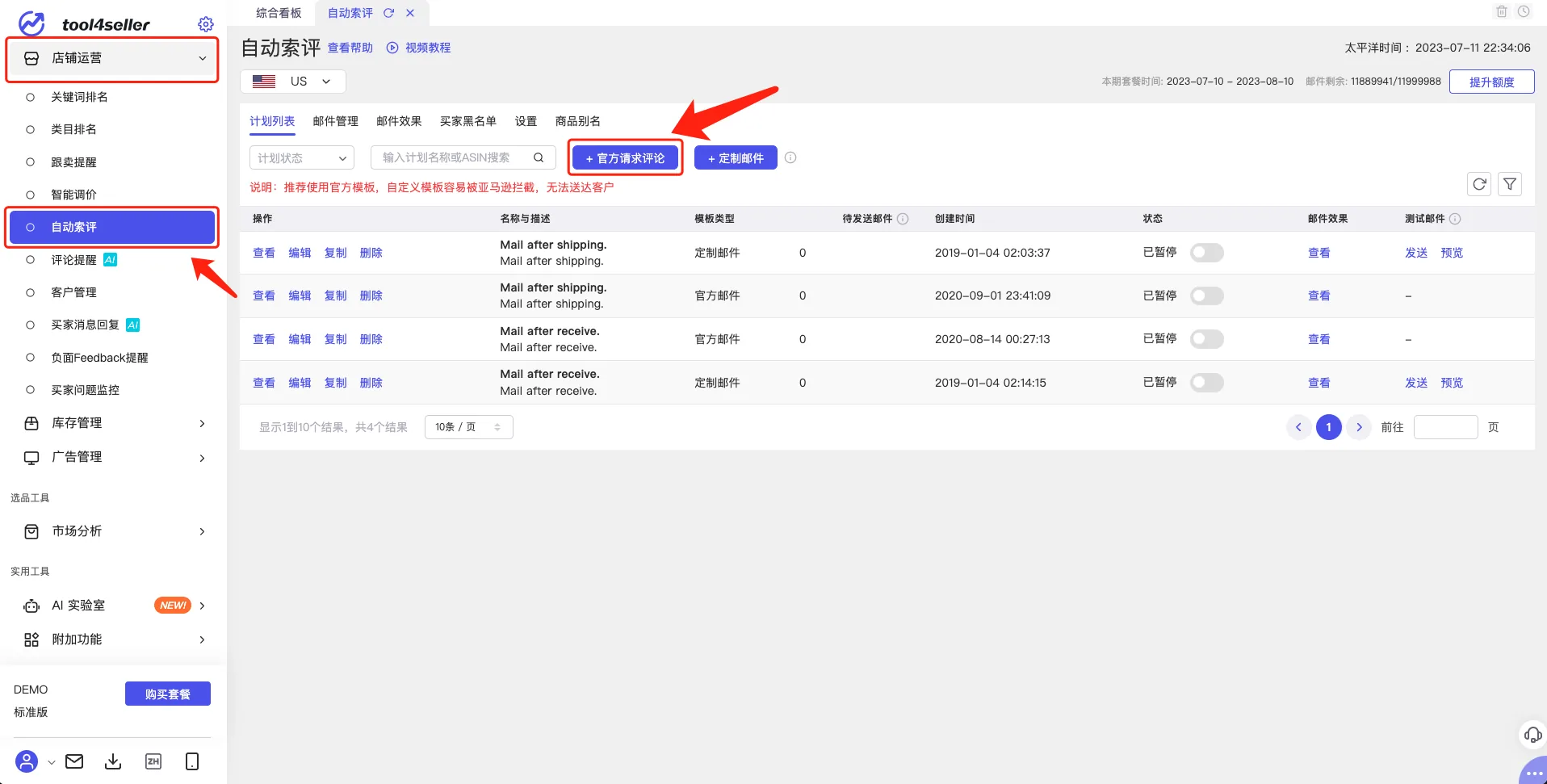Open dropdown arrow beside user avatar
1547x784 pixels.
pyautogui.click(x=51, y=762)
